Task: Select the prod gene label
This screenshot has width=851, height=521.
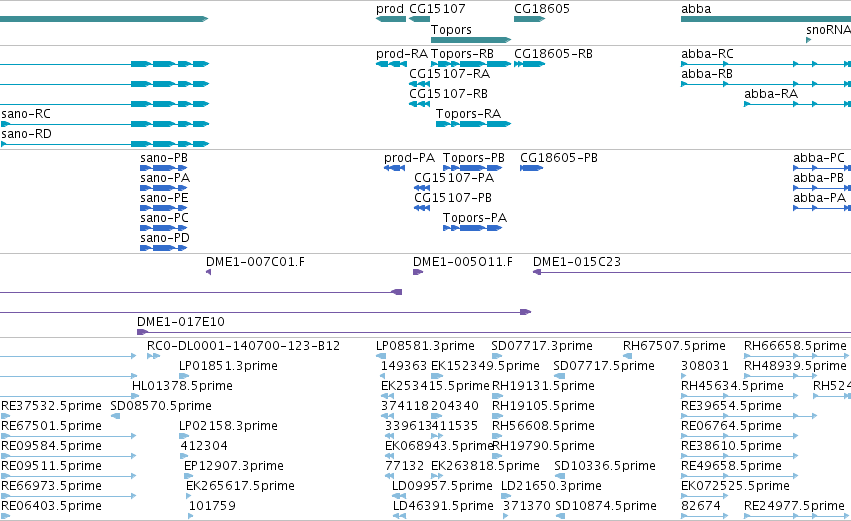Action: click(390, 9)
